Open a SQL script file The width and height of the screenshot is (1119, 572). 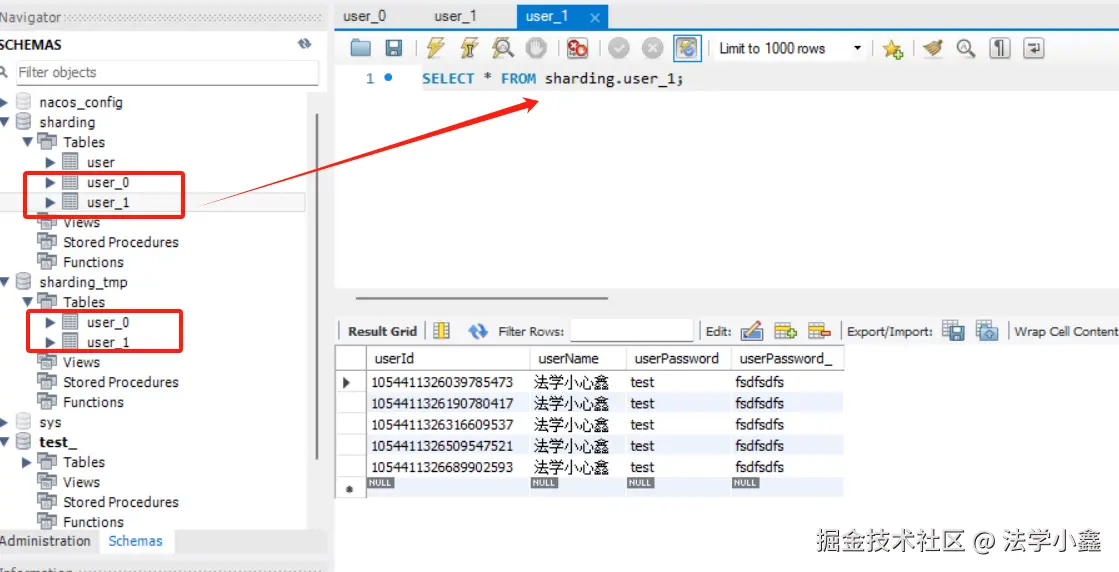[361, 48]
